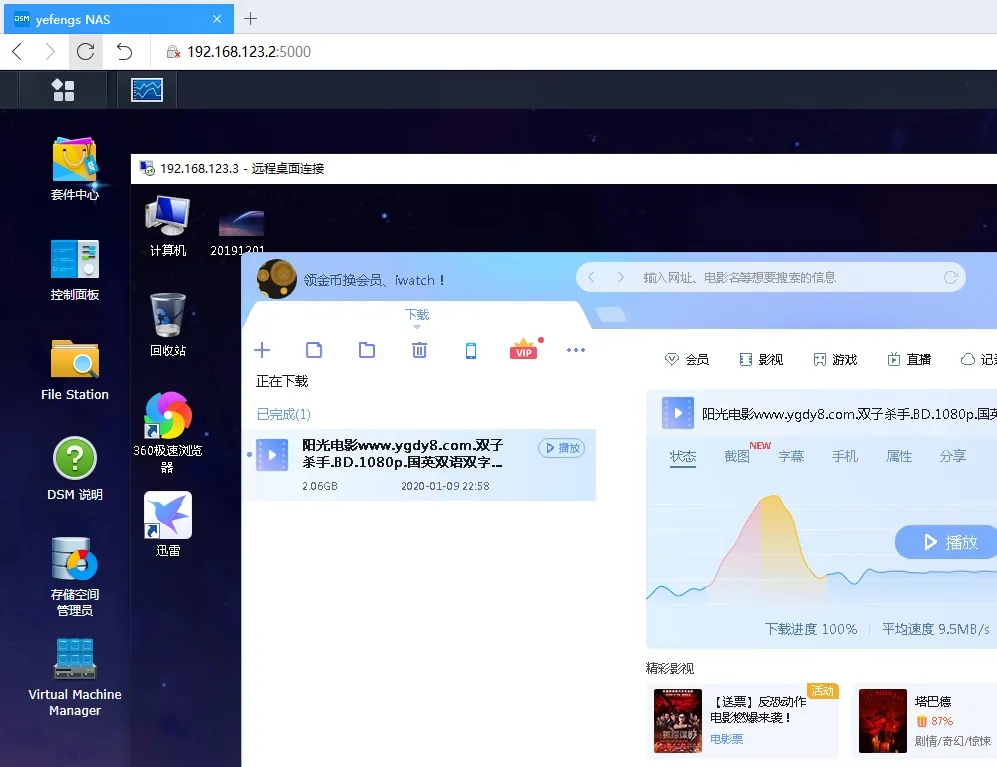Open the resource monitor taskbar icon
The width and height of the screenshot is (997, 767).
pyautogui.click(x=147, y=90)
